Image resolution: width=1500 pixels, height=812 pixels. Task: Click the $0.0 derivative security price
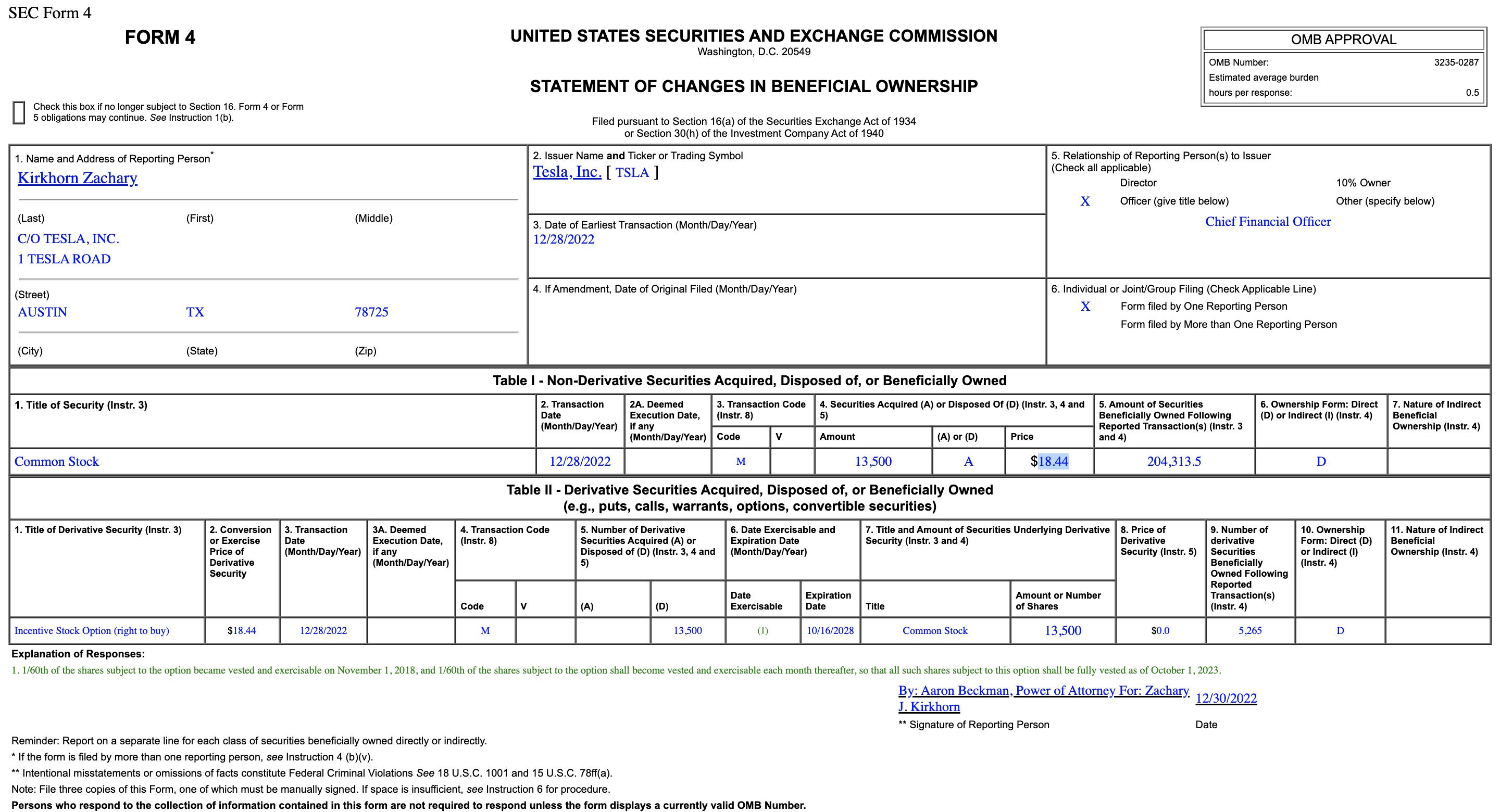(x=1160, y=631)
